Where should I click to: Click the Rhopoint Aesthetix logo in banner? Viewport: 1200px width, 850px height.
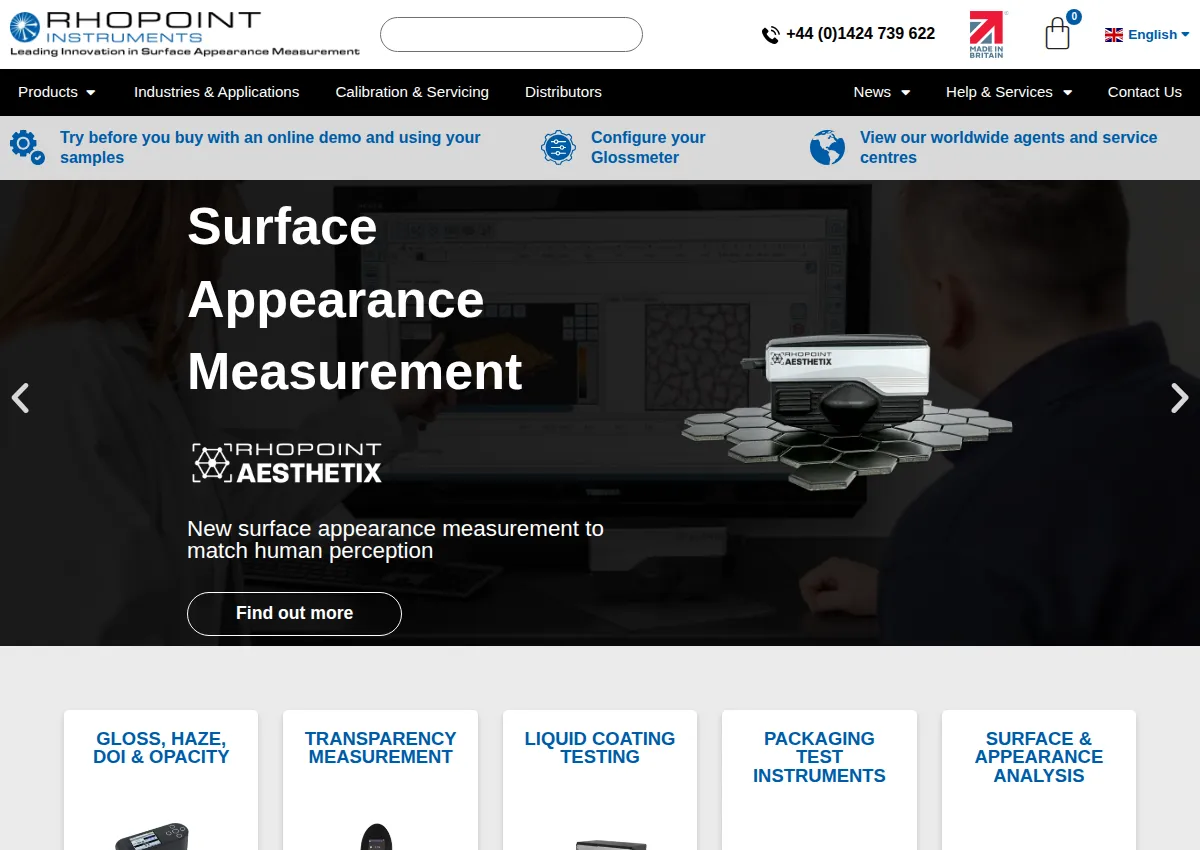pos(287,463)
